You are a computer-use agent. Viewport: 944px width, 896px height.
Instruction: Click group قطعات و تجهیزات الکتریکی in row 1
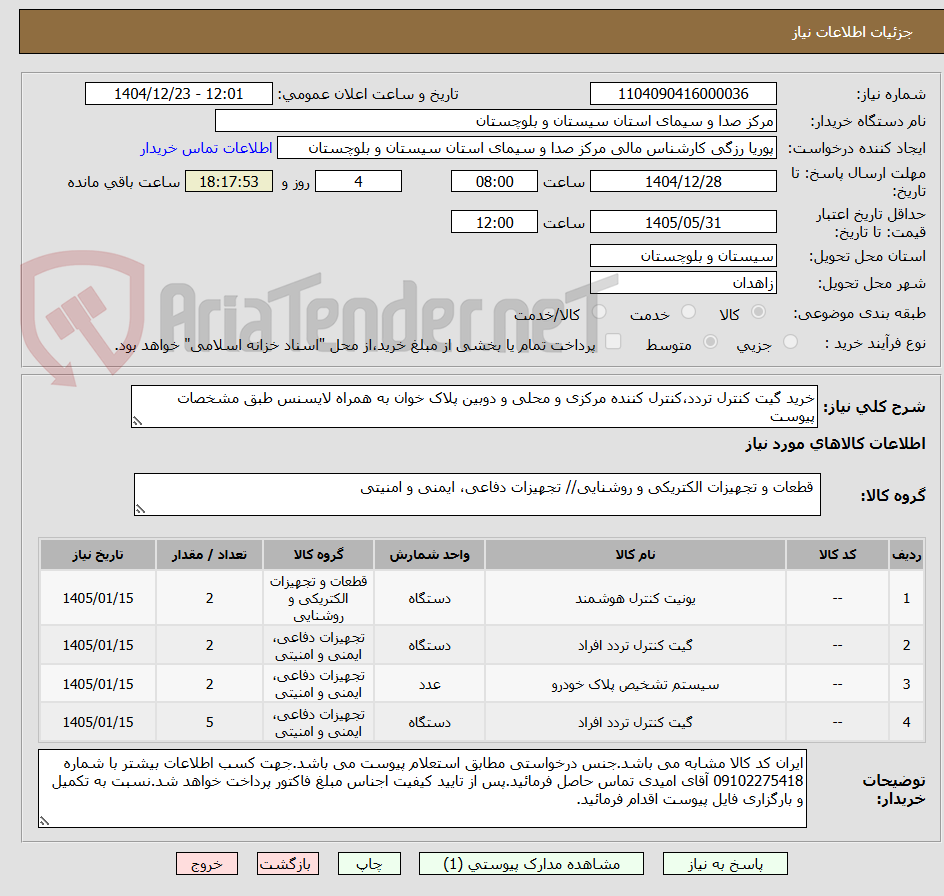coord(318,598)
